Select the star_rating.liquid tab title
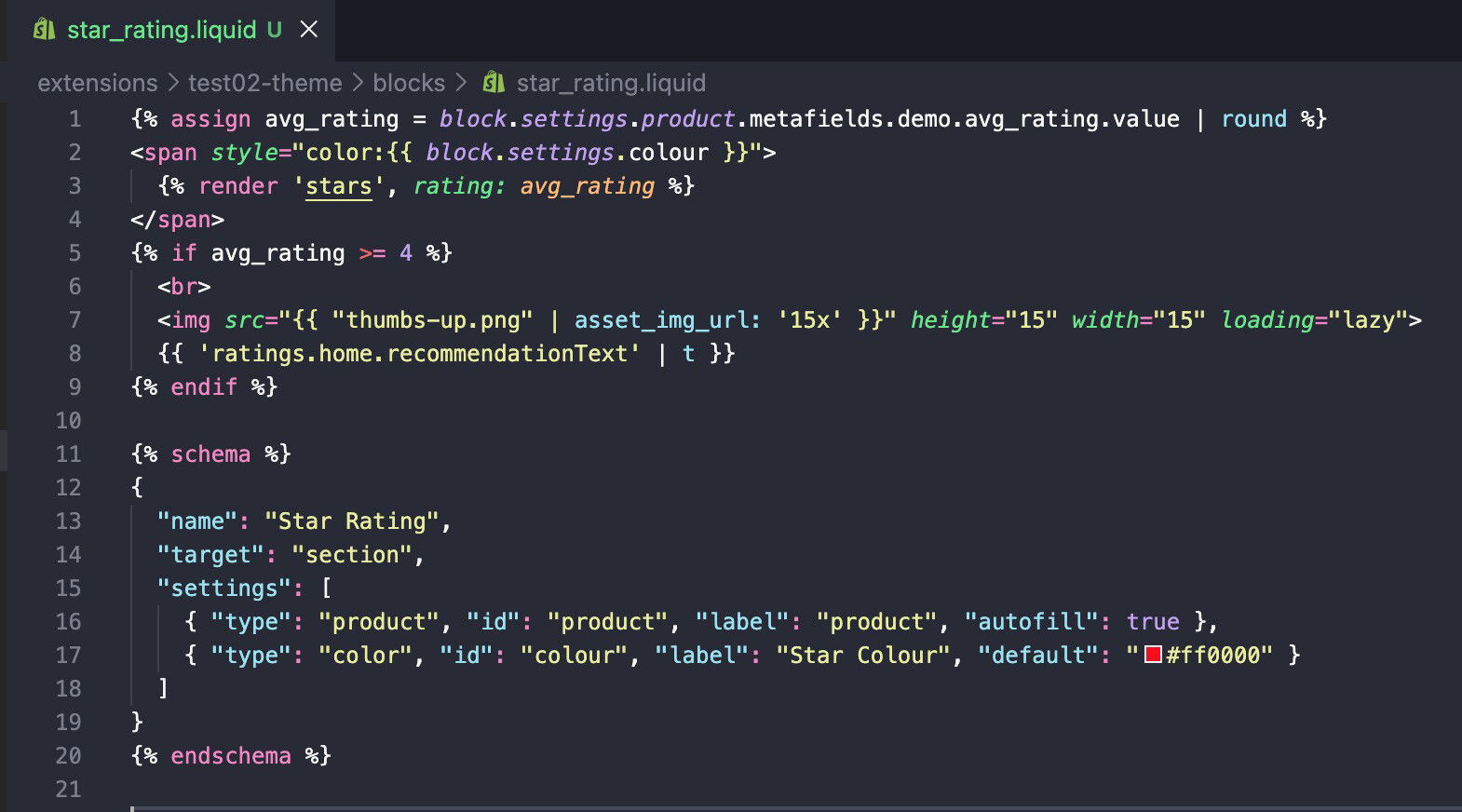 pyautogui.click(x=161, y=30)
